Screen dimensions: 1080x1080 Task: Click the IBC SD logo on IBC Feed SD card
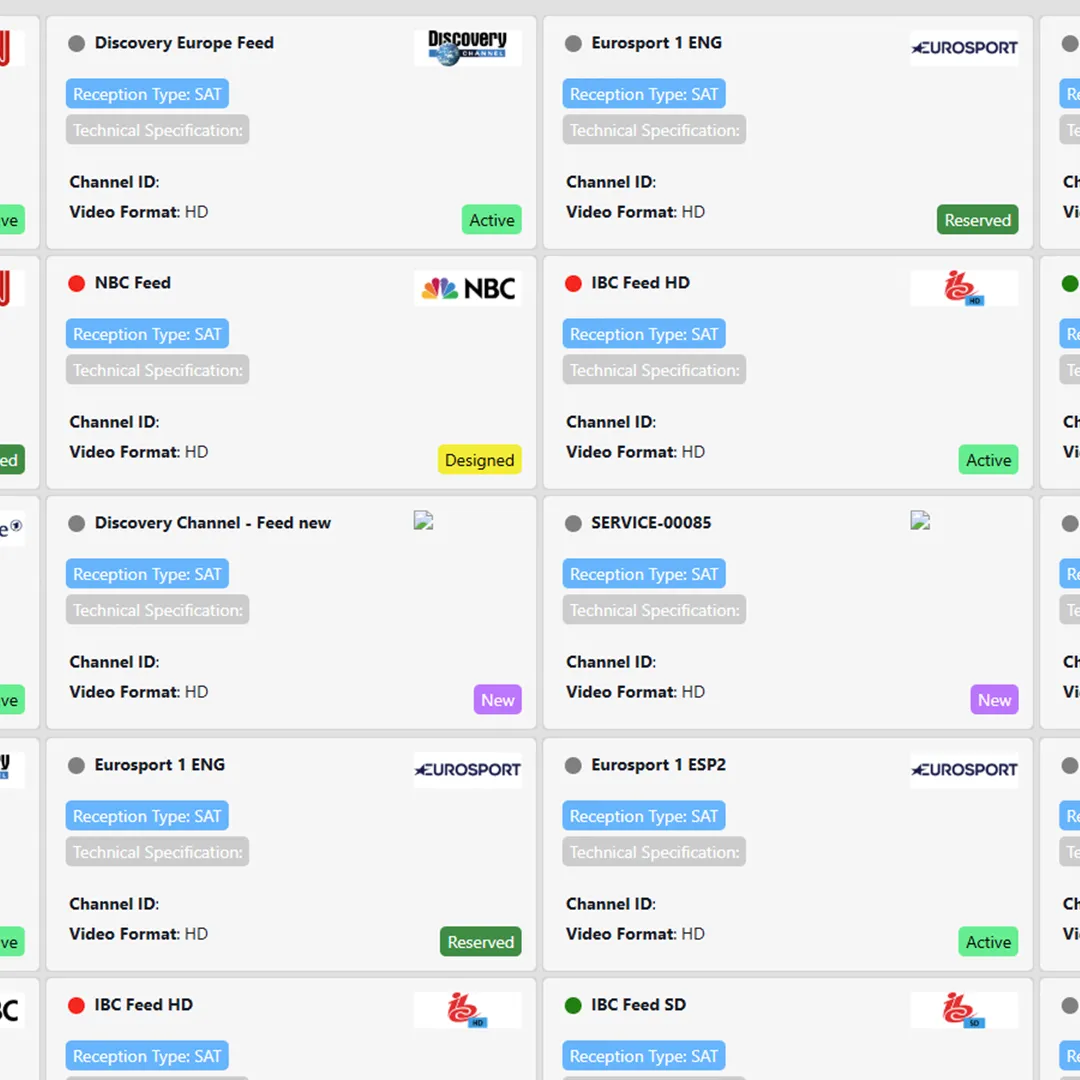point(964,1010)
